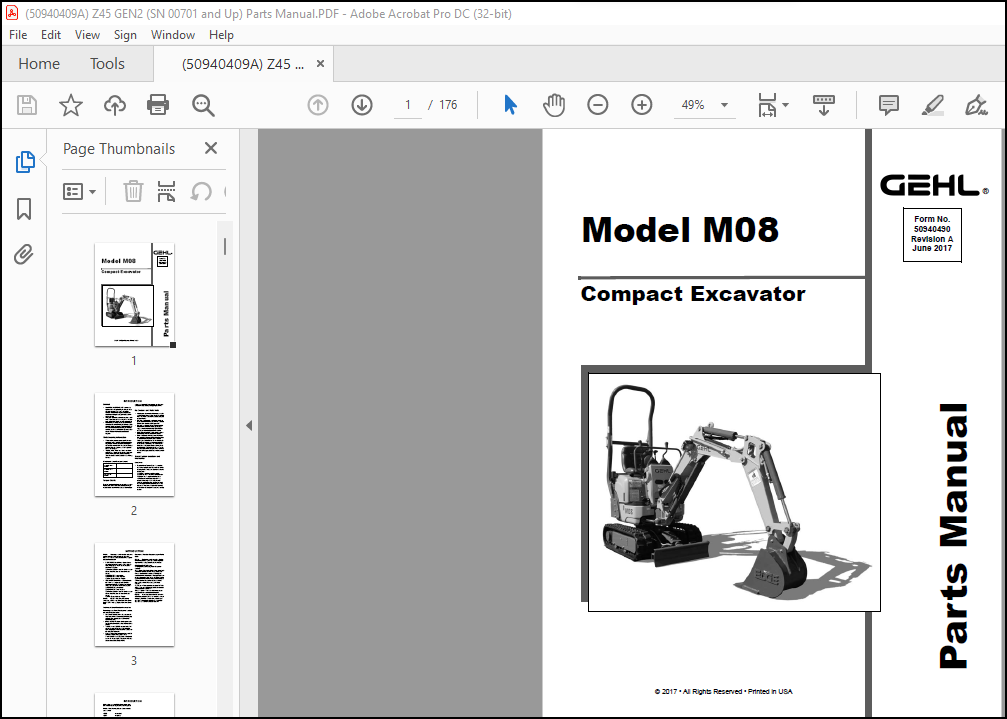Rotate page counterclockwise icon

coord(201,191)
